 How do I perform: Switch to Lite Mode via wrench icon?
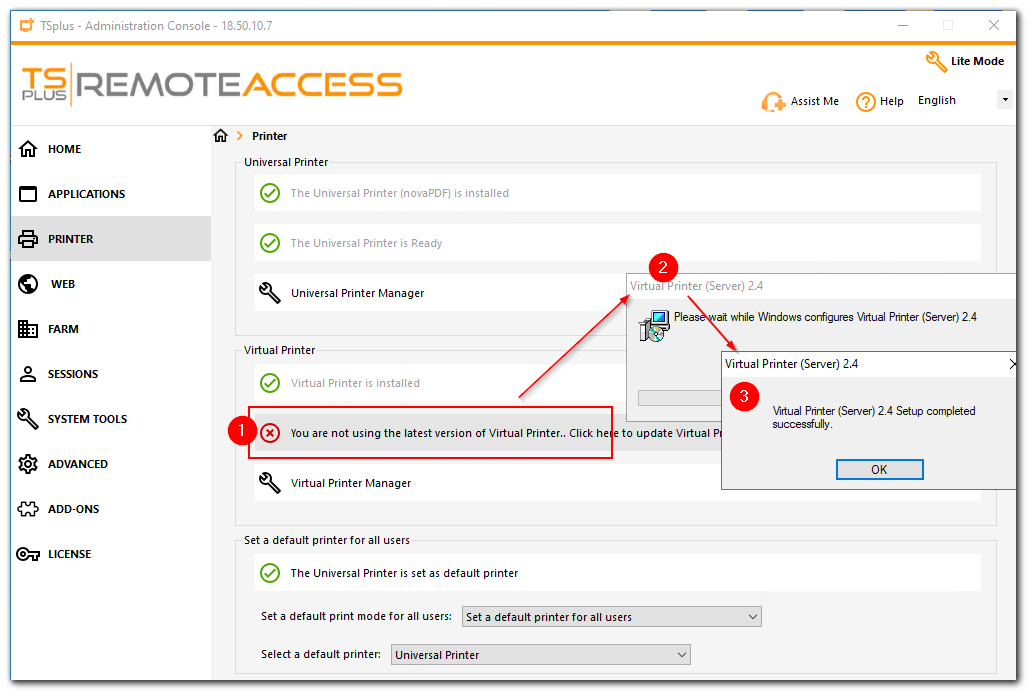pos(936,61)
